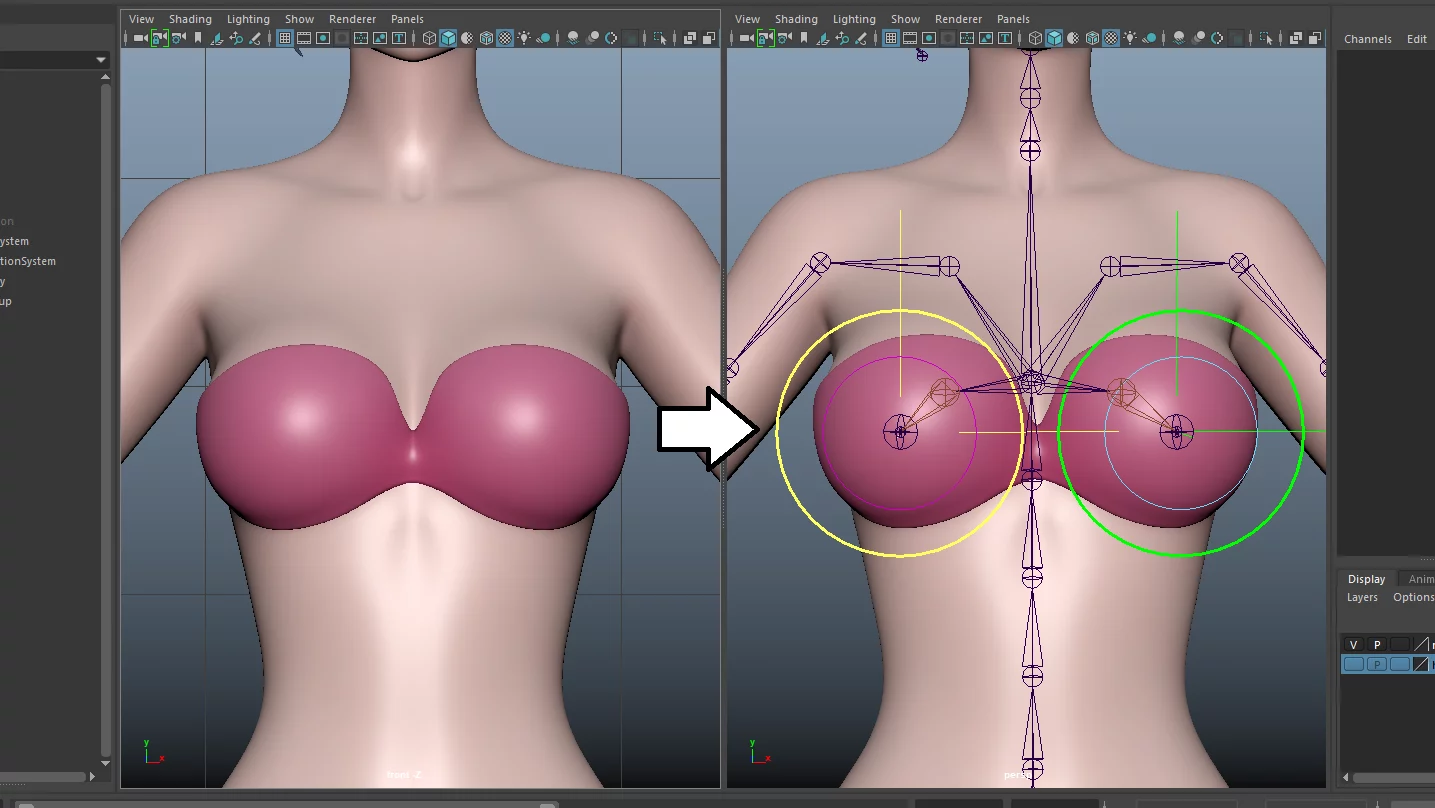Open Shading menu in front view panel
Screen dimensions: 1435x808
[190, 19]
